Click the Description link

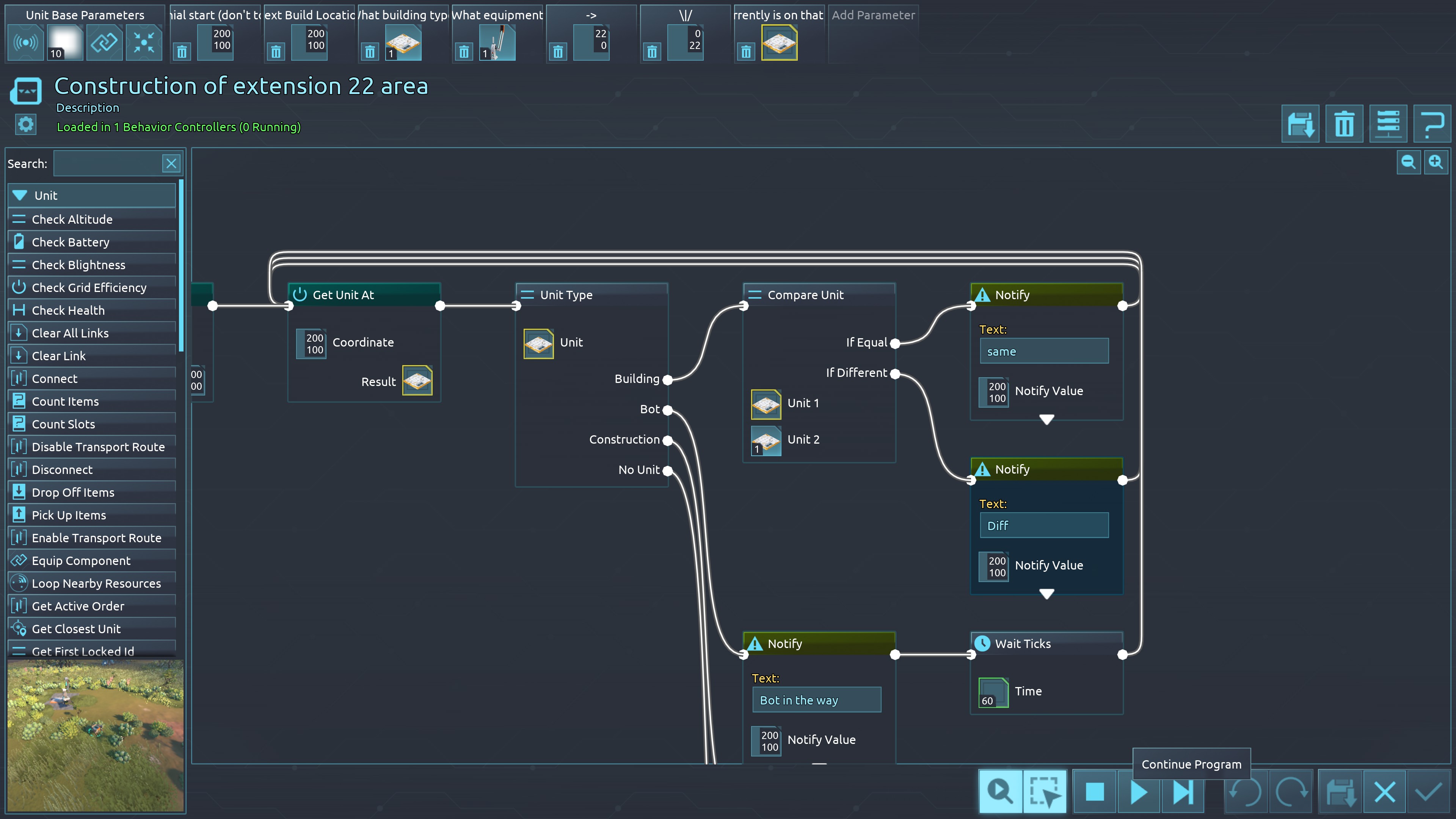pyautogui.click(x=88, y=107)
